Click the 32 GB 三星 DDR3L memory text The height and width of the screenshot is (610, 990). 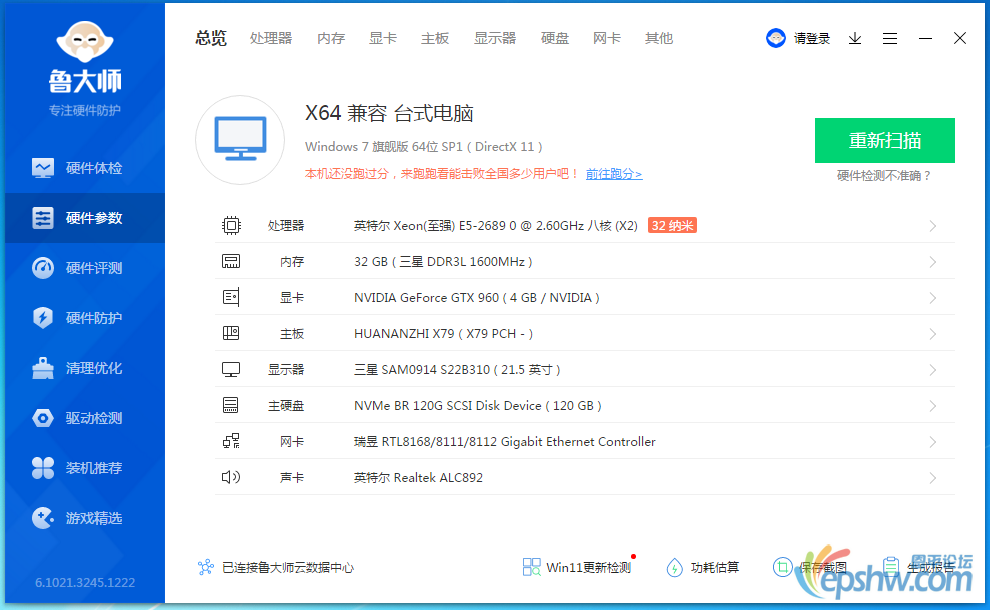click(x=443, y=261)
